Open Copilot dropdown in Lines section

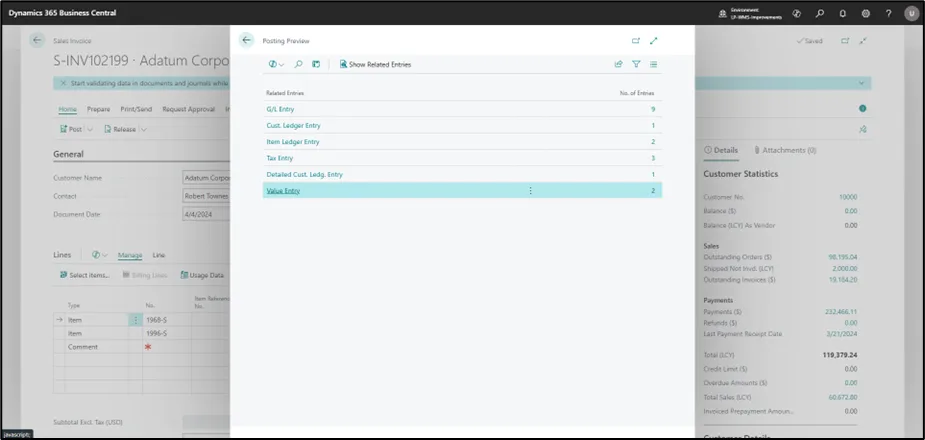point(100,255)
